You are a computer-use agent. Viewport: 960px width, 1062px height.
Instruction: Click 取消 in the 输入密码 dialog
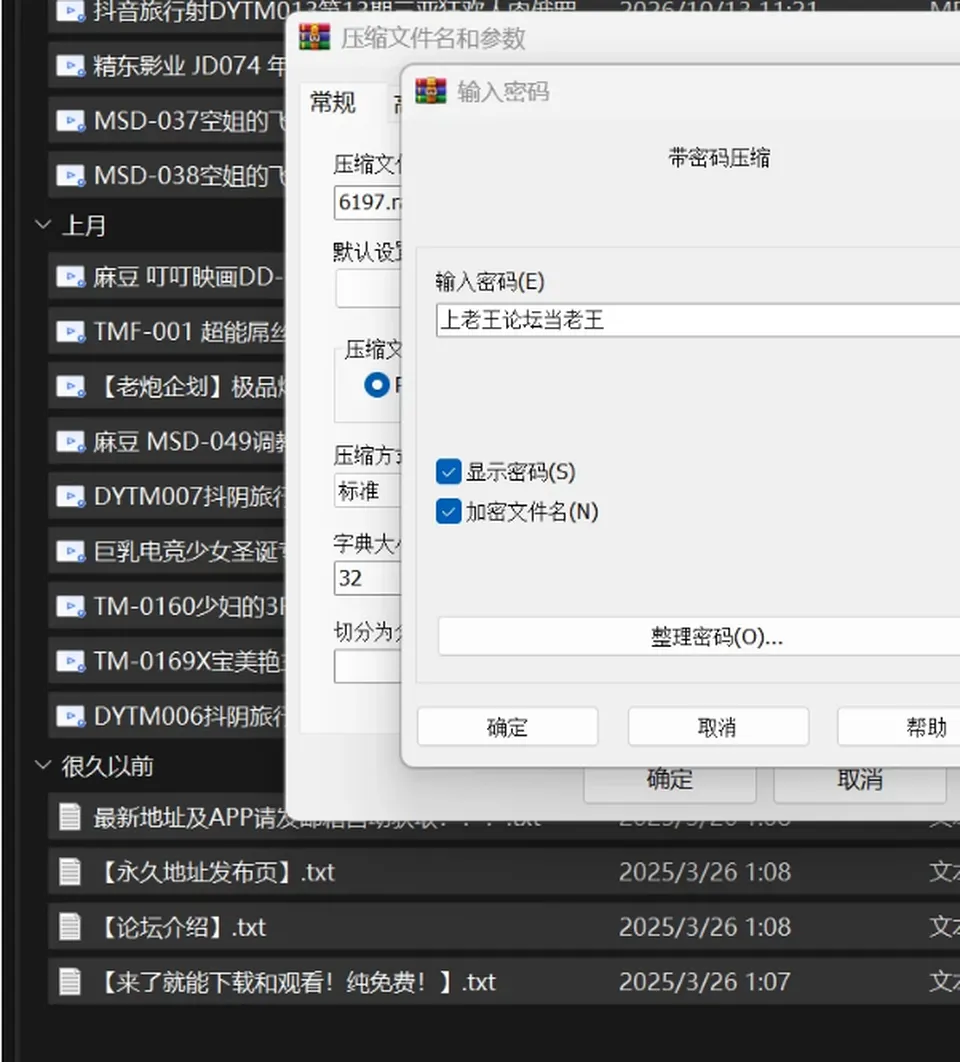pos(718,727)
